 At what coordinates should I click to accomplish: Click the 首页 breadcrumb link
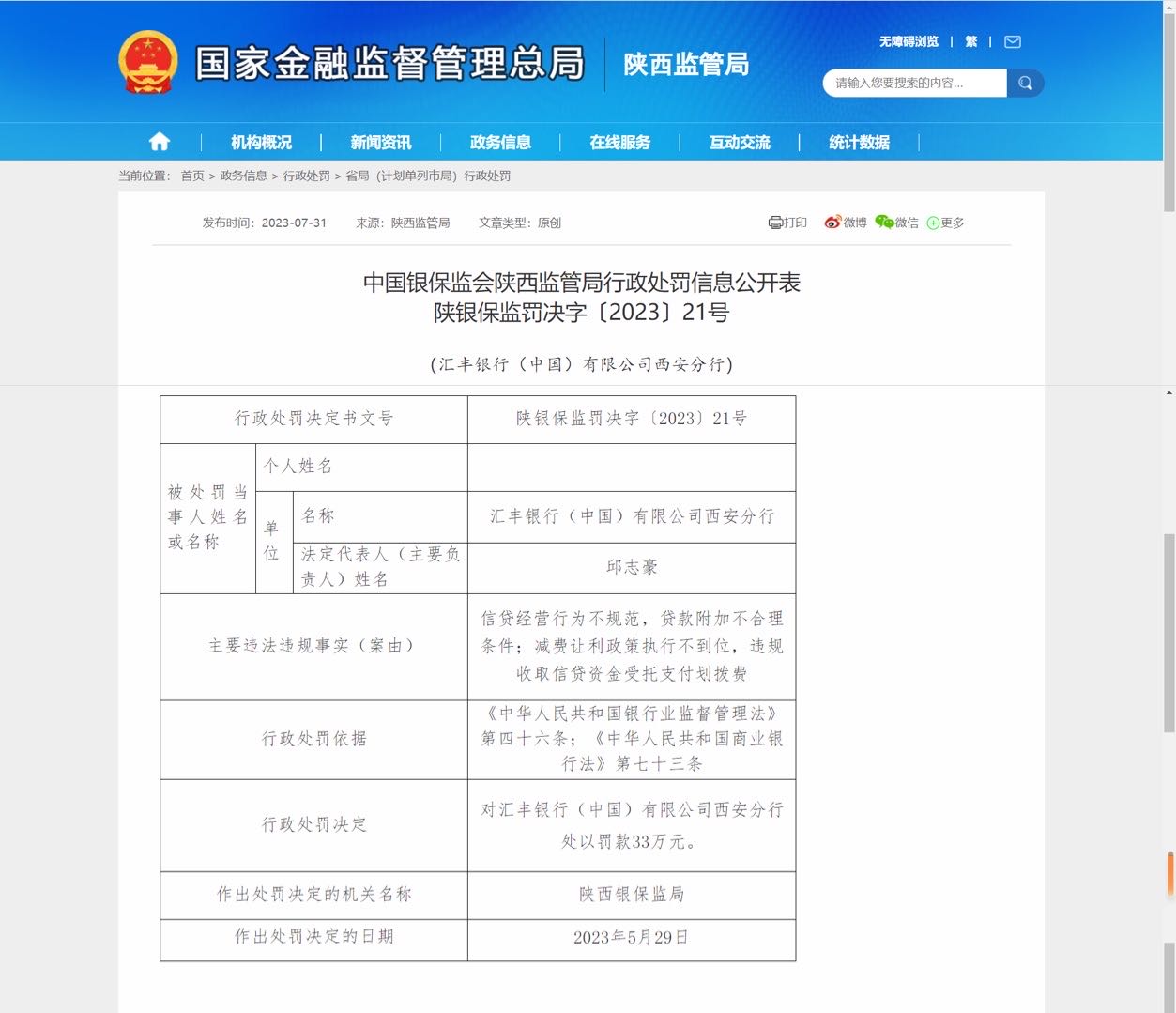coord(192,176)
